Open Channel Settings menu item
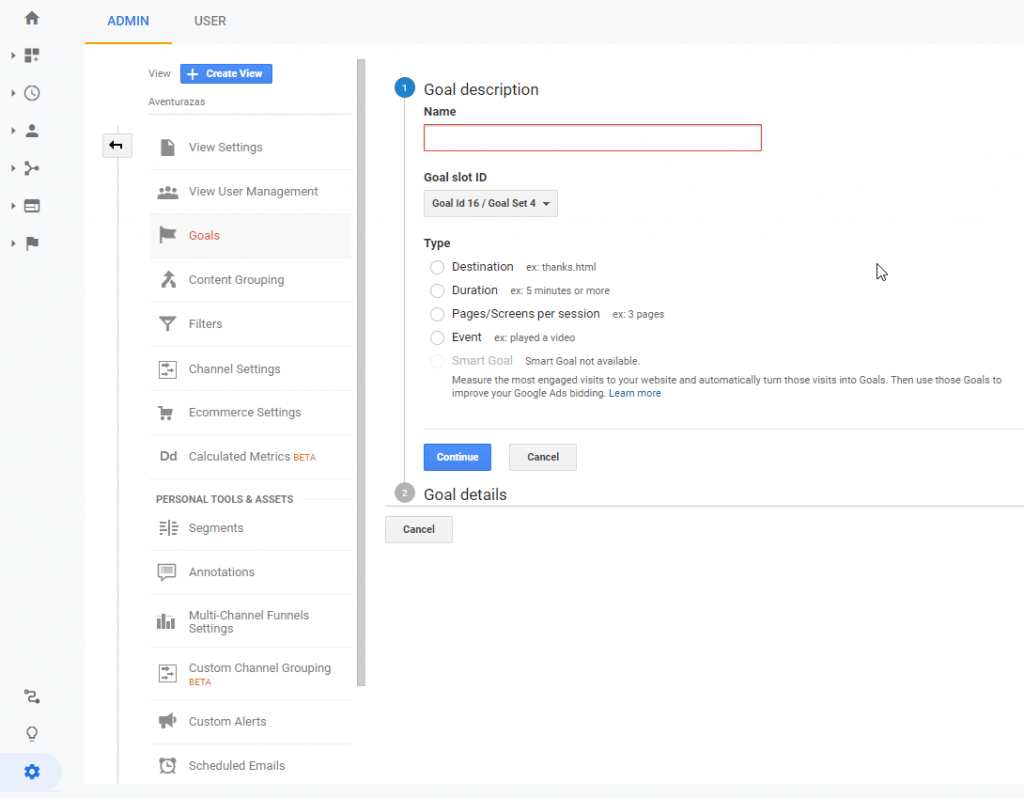This screenshot has height=798, width=1024. (251, 369)
